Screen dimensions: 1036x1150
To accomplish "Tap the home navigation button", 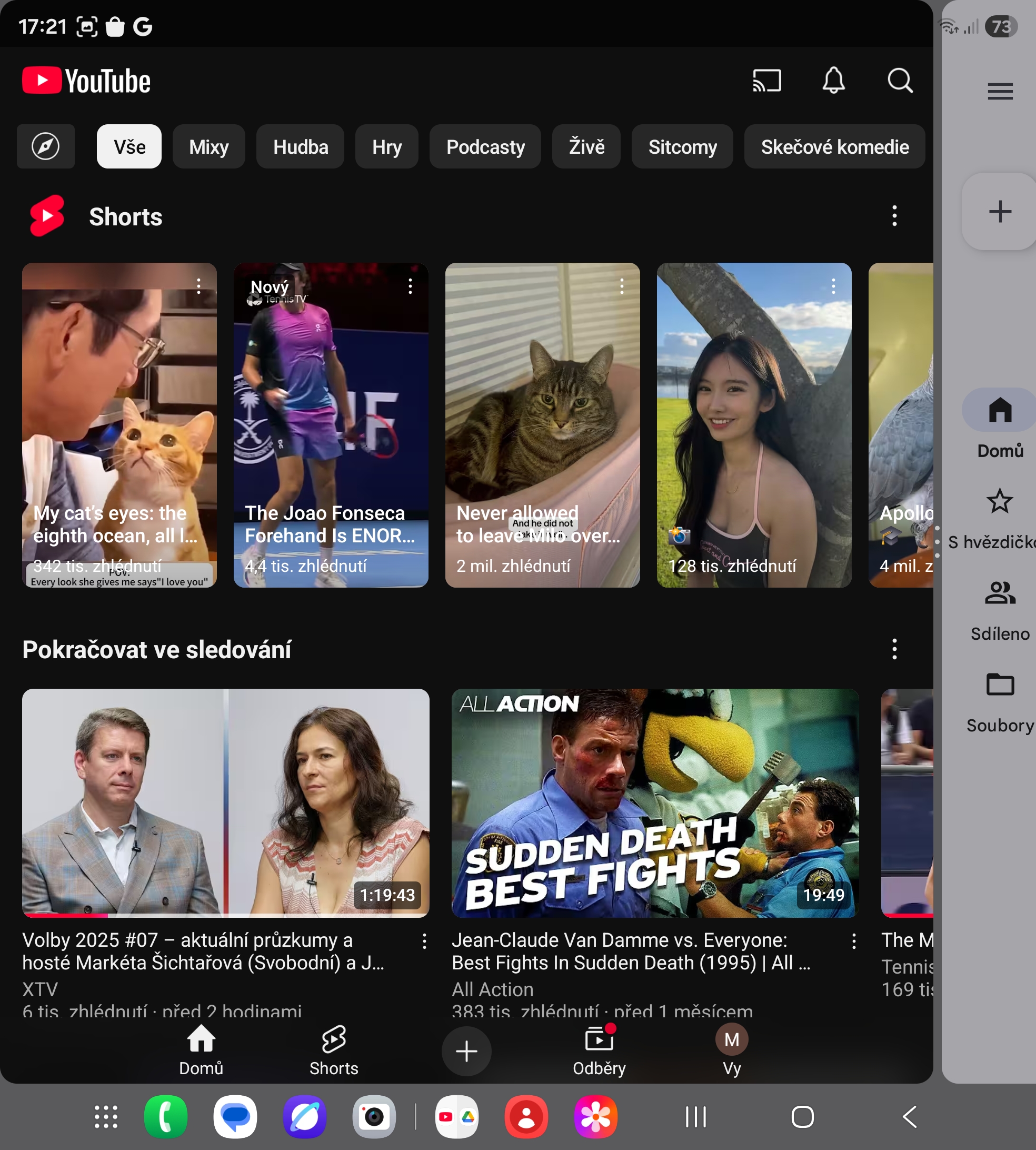I will coord(803,1117).
